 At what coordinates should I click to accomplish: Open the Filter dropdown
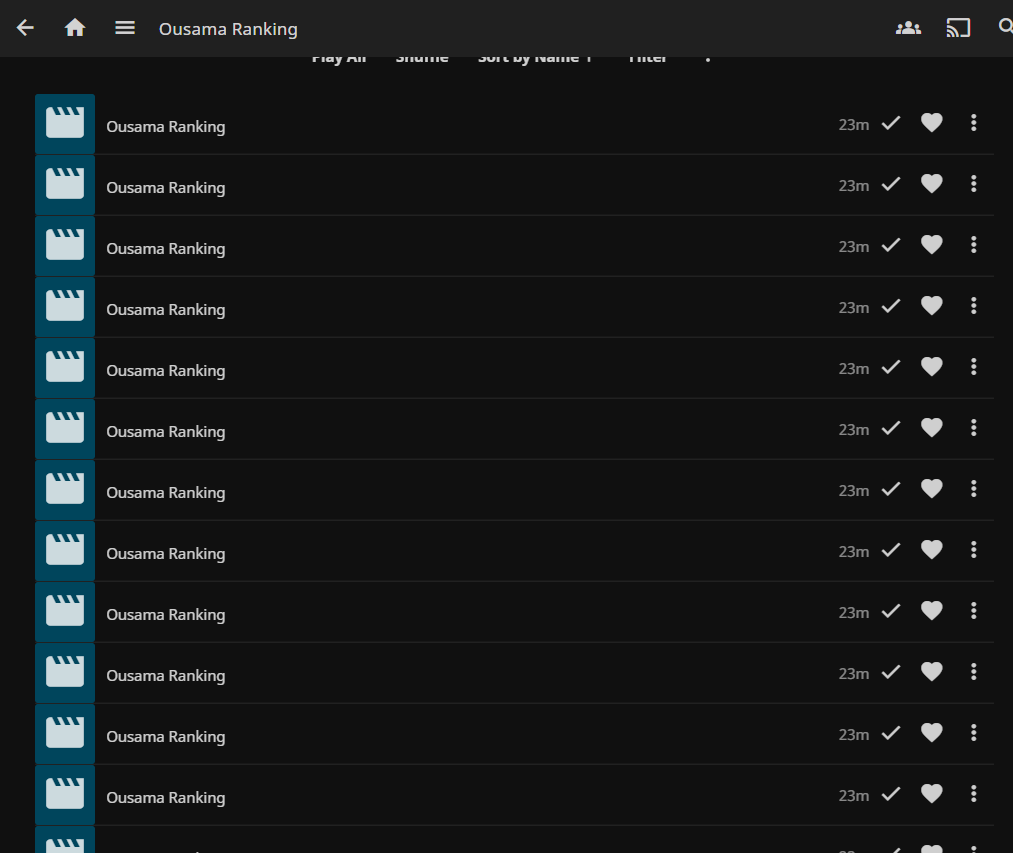tap(648, 56)
